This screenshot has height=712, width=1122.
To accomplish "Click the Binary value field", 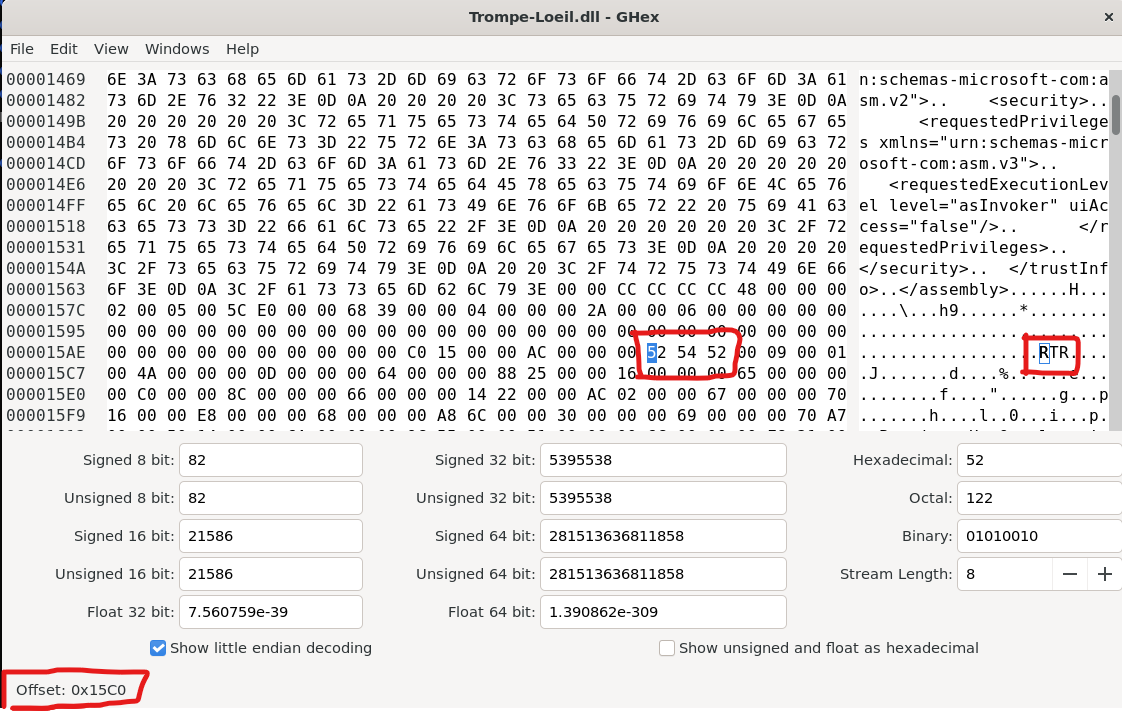I will click(1038, 536).
